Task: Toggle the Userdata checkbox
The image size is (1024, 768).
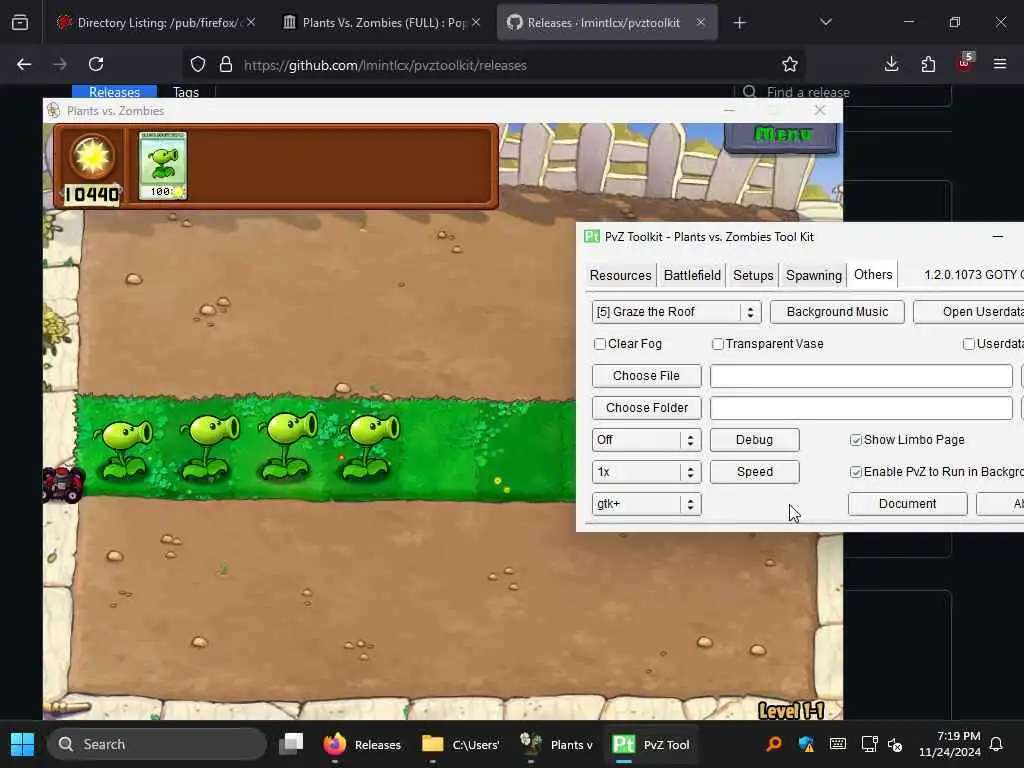Action: click(969, 344)
